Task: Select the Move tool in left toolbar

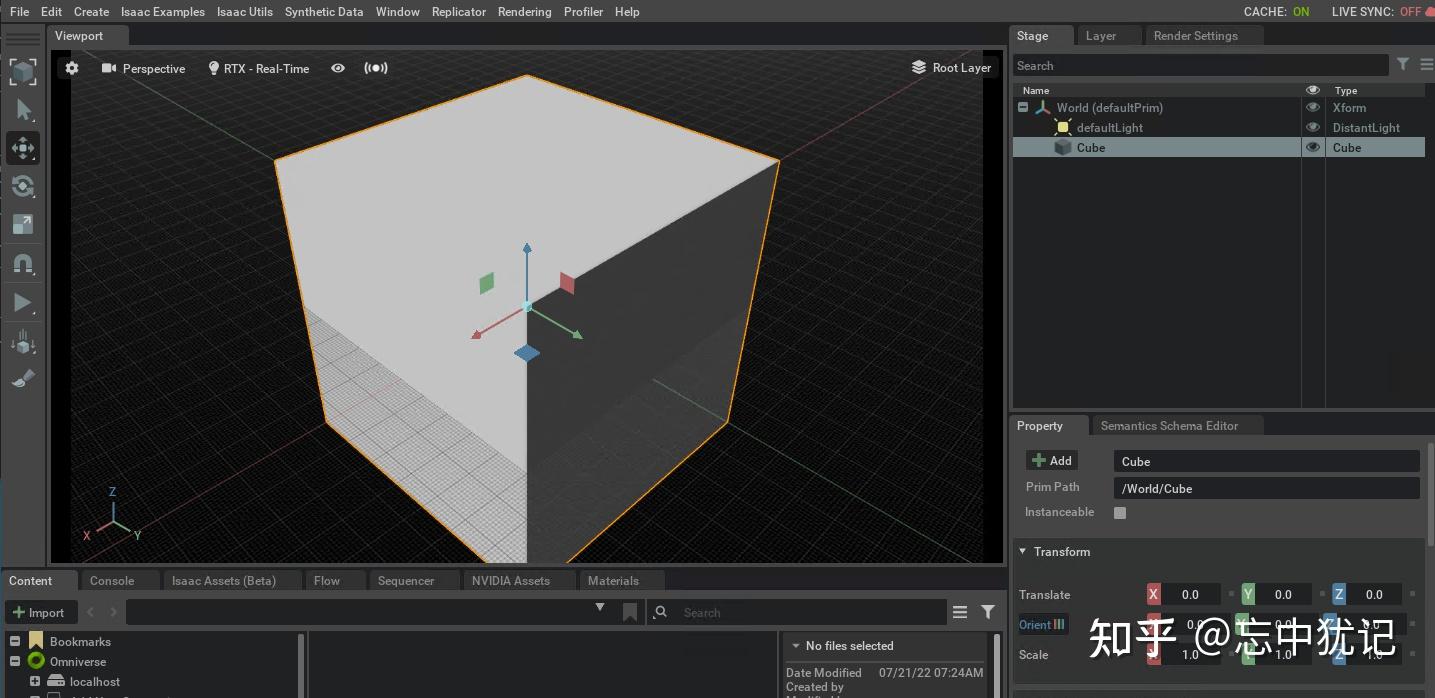Action: coord(22,149)
